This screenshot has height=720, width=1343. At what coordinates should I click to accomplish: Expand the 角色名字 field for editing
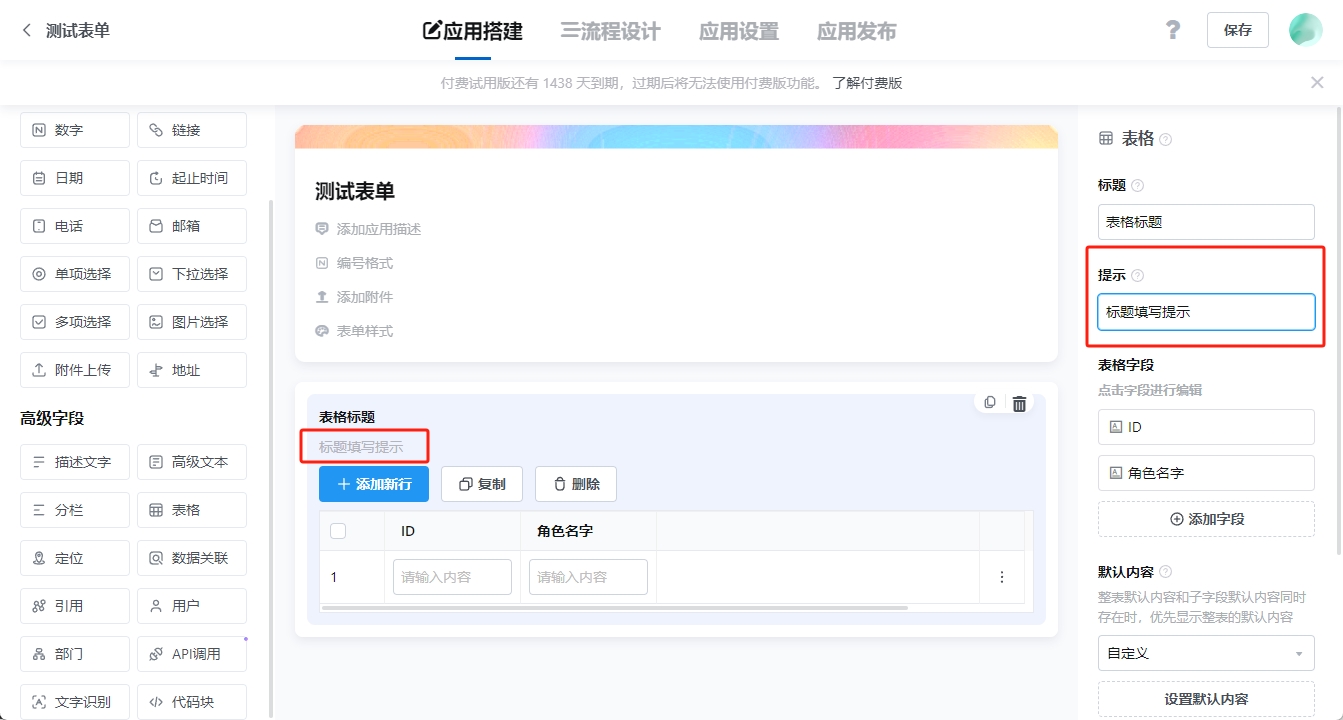pyautogui.click(x=1205, y=473)
